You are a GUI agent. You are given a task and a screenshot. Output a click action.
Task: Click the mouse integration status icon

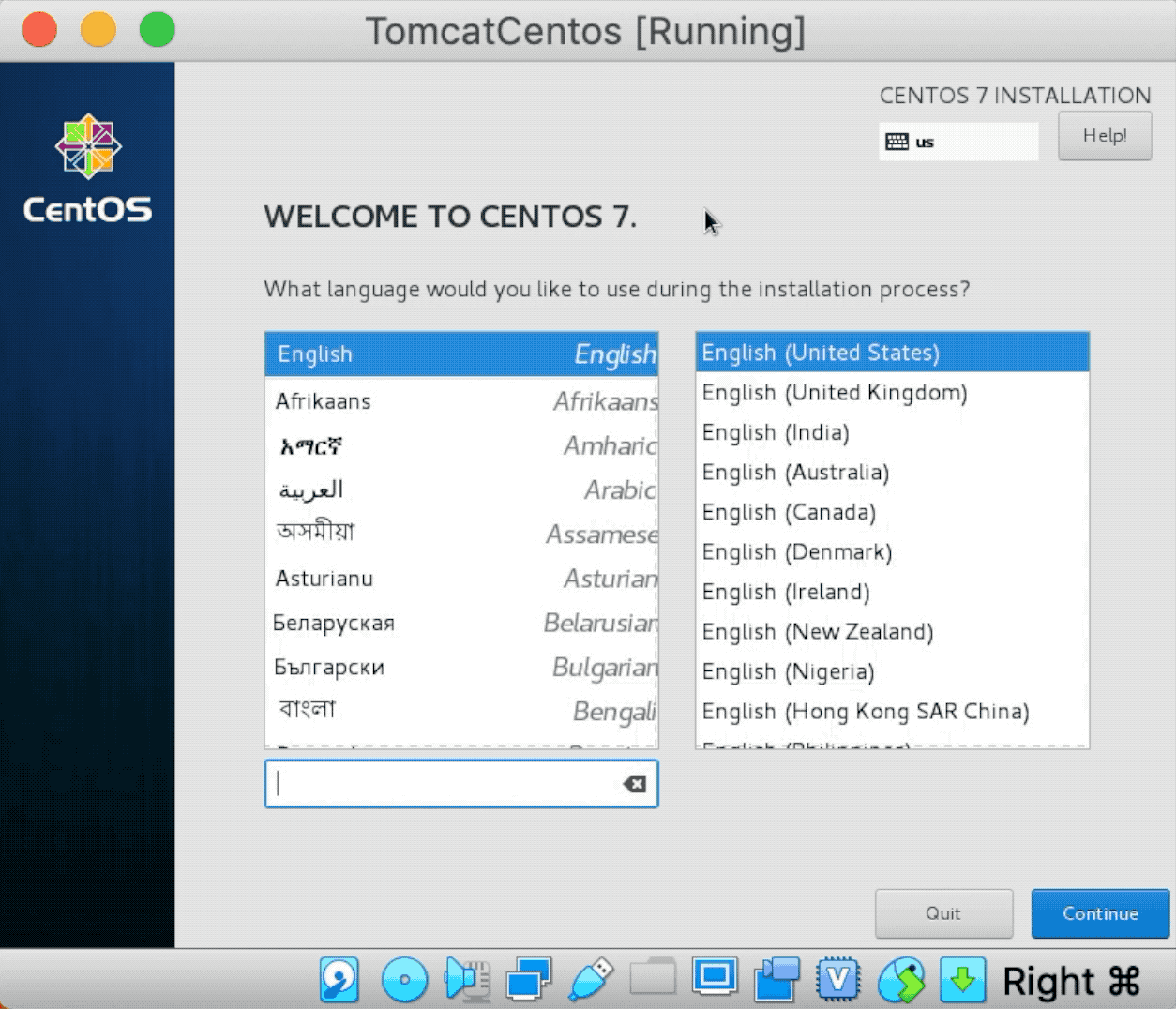click(901, 980)
